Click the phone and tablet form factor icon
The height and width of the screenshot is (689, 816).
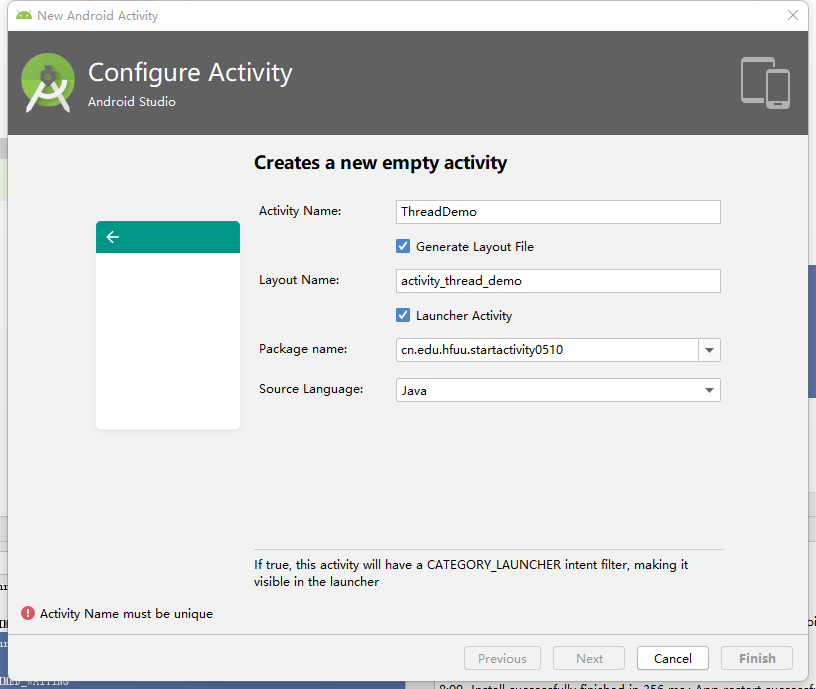tap(765, 83)
